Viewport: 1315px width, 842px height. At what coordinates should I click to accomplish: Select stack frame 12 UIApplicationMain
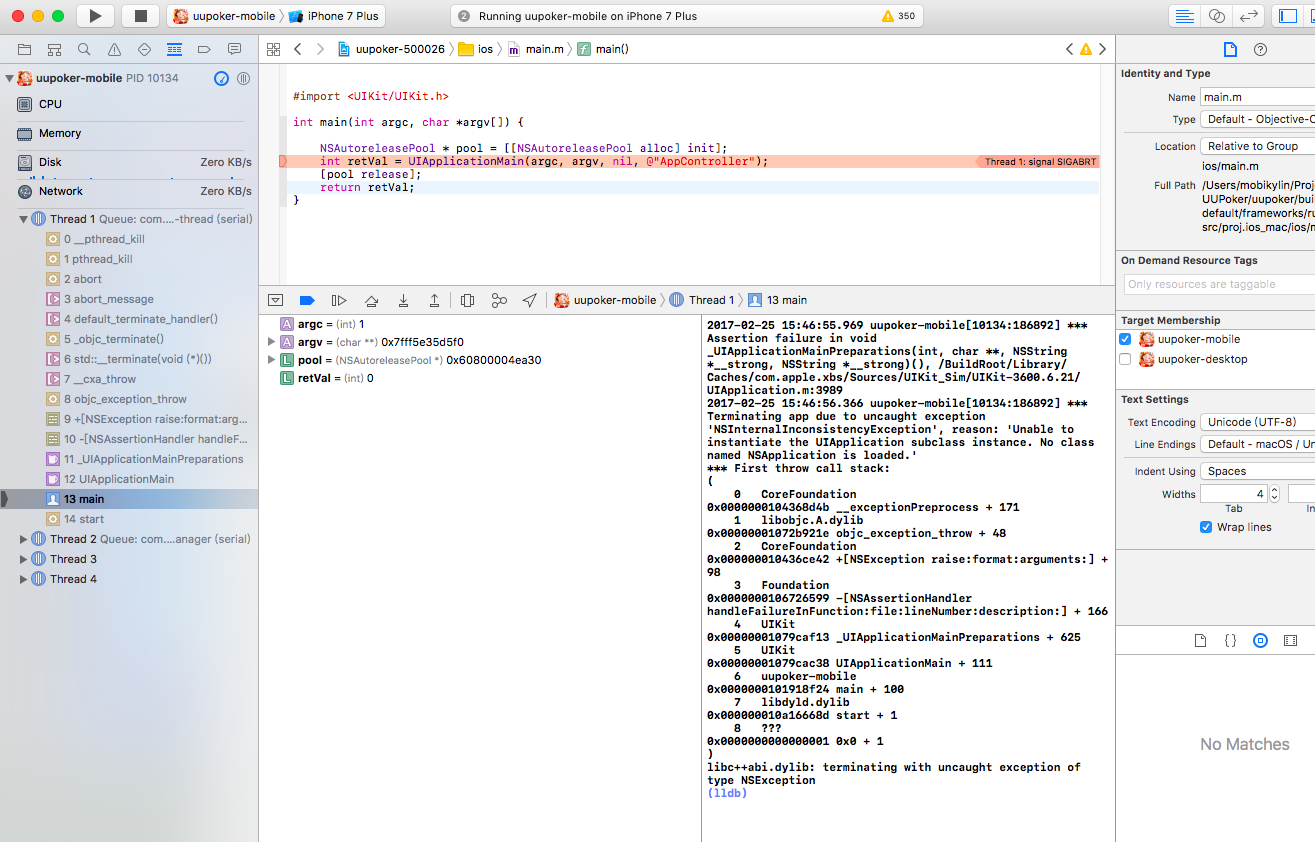[x=130, y=479]
